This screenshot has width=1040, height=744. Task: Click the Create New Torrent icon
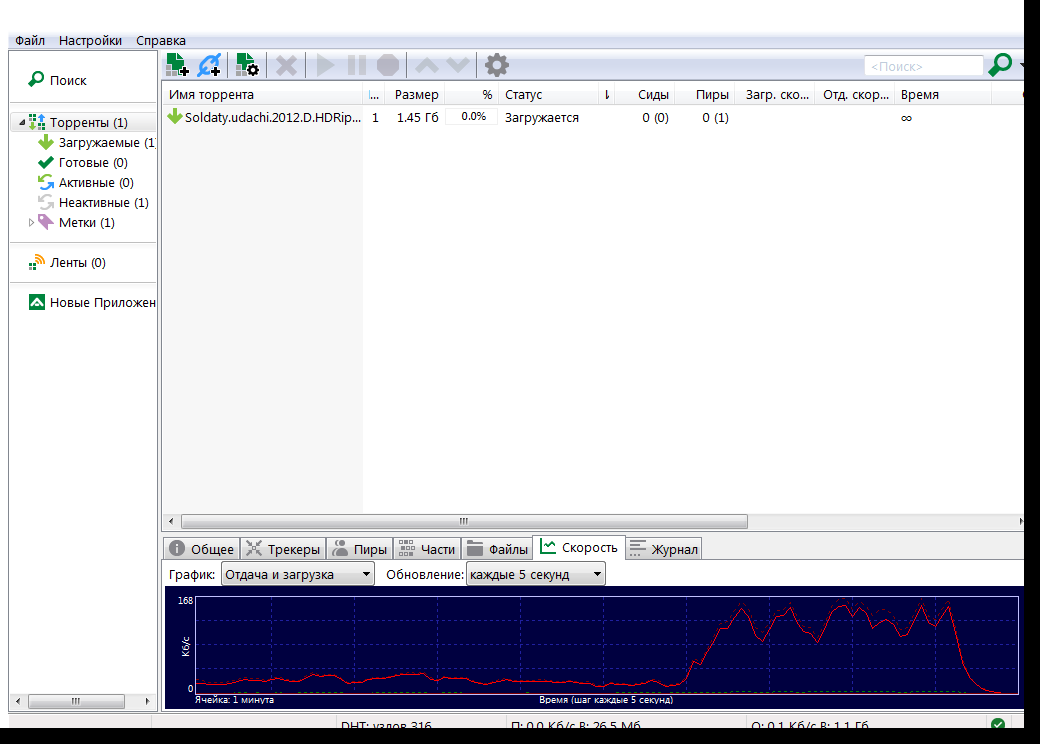[x=246, y=66]
